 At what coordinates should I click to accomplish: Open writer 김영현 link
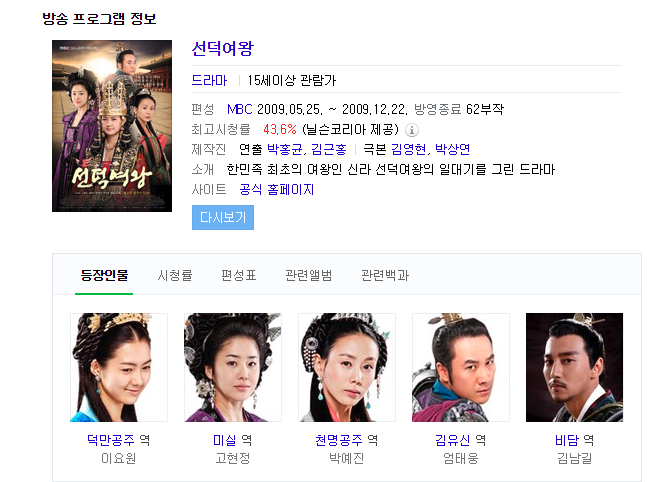[408, 149]
